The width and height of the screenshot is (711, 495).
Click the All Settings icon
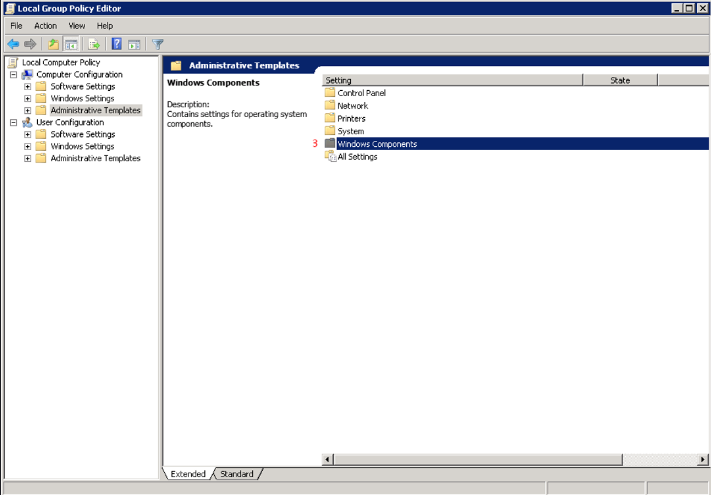[330, 156]
